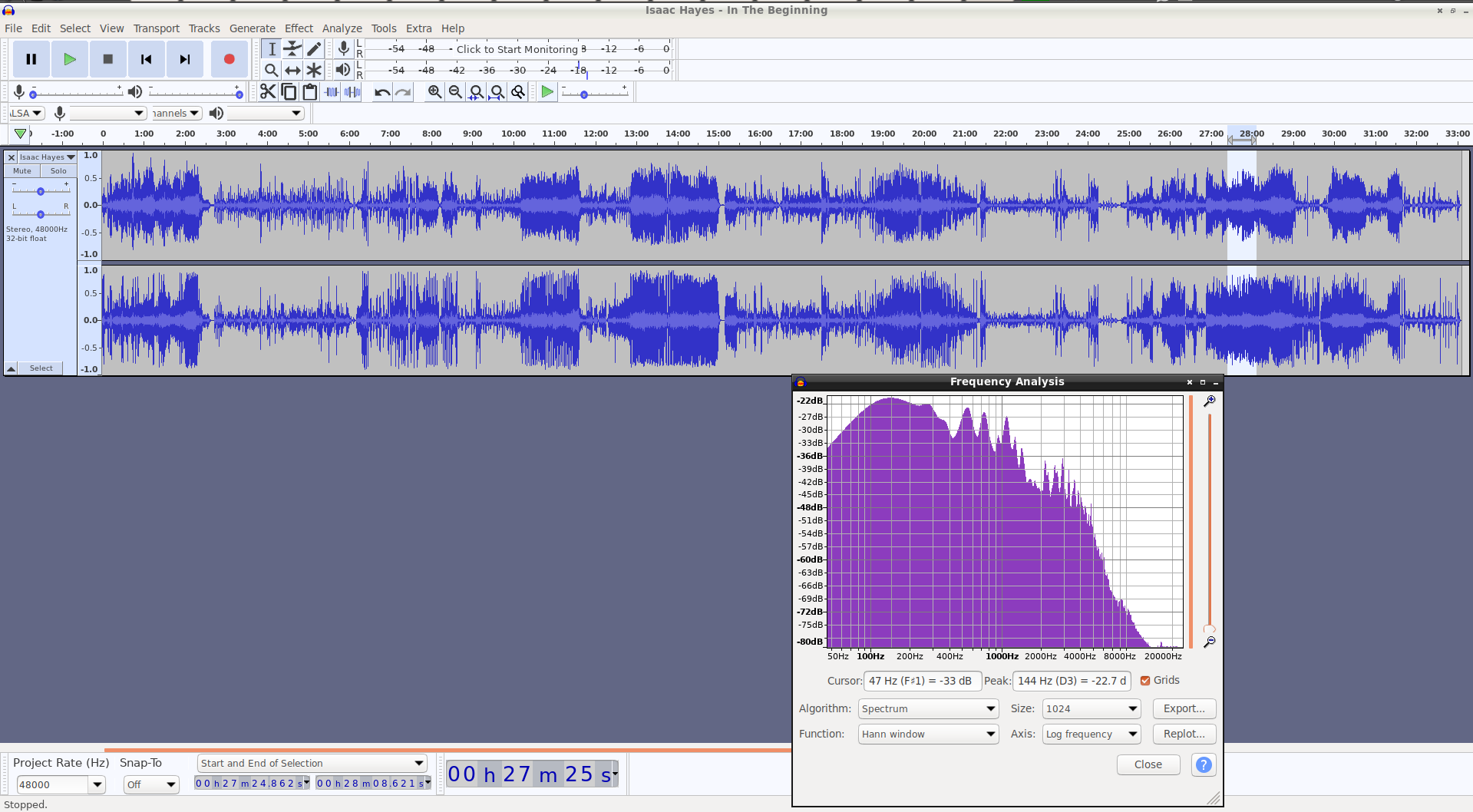Close the Isaac Hayes track with the X

(x=12, y=157)
